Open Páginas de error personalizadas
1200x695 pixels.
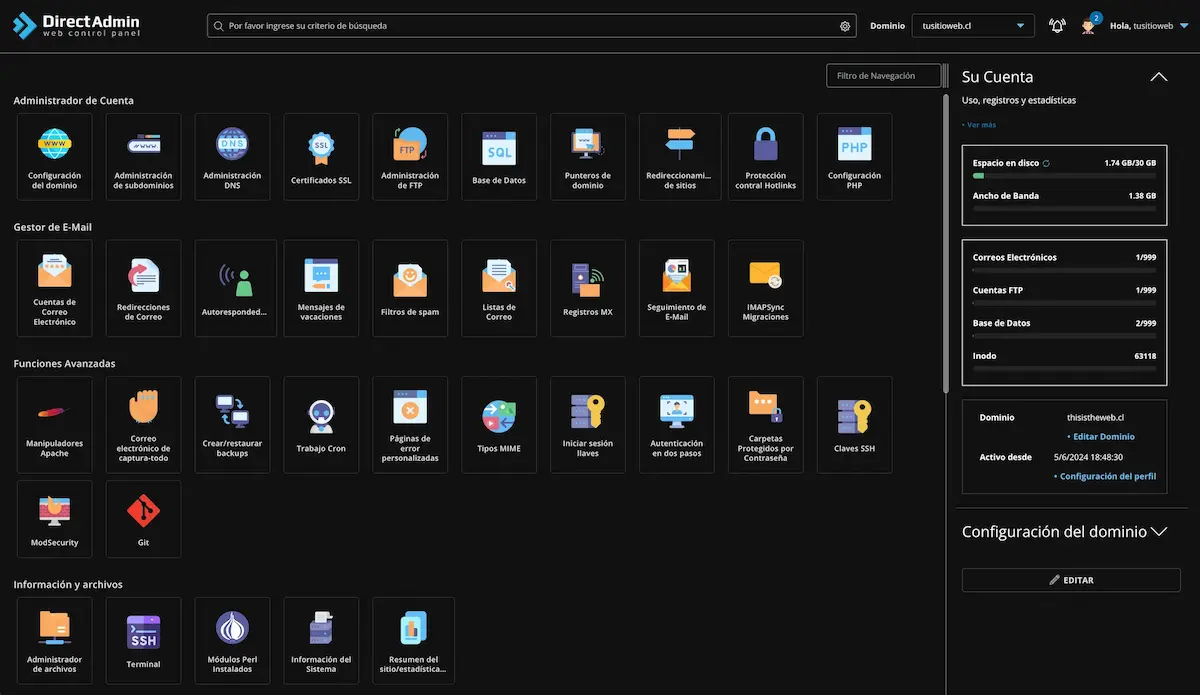(x=410, y=424)
